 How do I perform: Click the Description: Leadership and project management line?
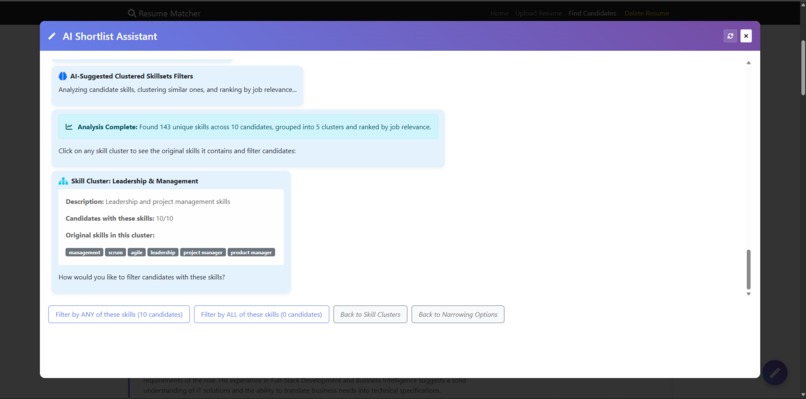point(148,202)
